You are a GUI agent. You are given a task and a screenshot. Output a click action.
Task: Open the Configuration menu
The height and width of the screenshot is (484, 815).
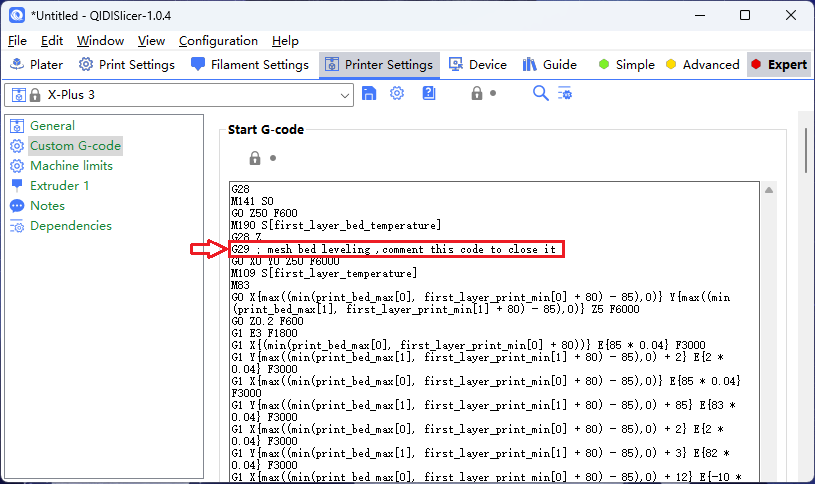tap(218, 41)
